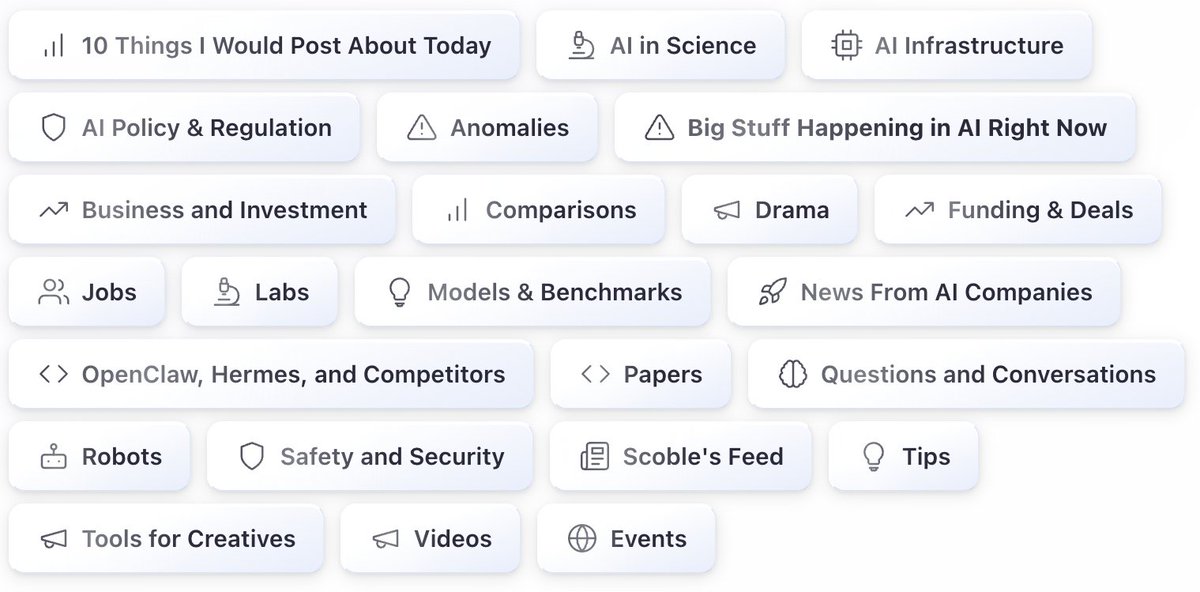Open the Drama category
This screenshot has height=592, width=1200.
coord(770,210)
